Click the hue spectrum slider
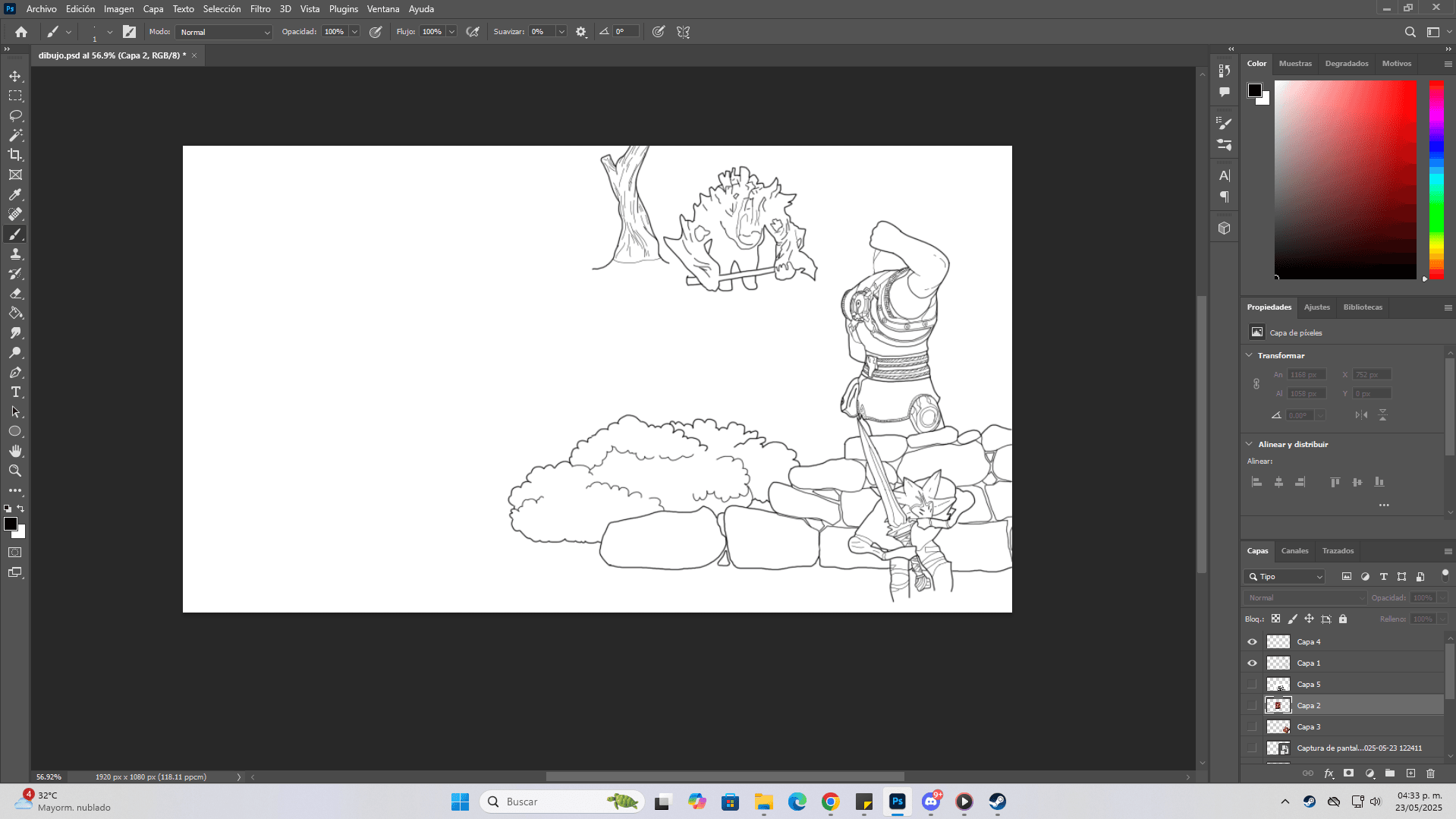1456x819 pixels. (x=1436, y=180)
